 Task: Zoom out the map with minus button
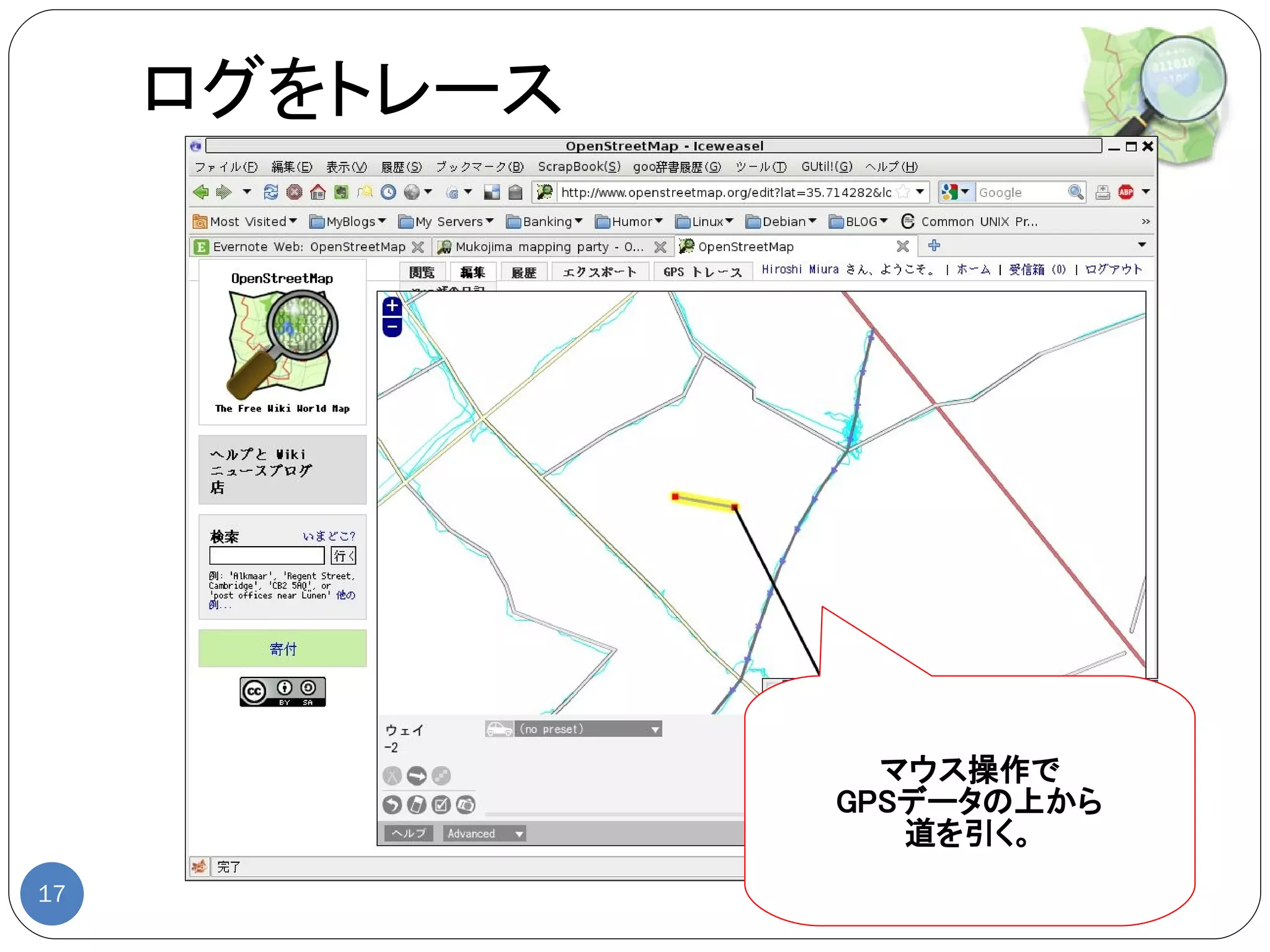tap(392, 327)
